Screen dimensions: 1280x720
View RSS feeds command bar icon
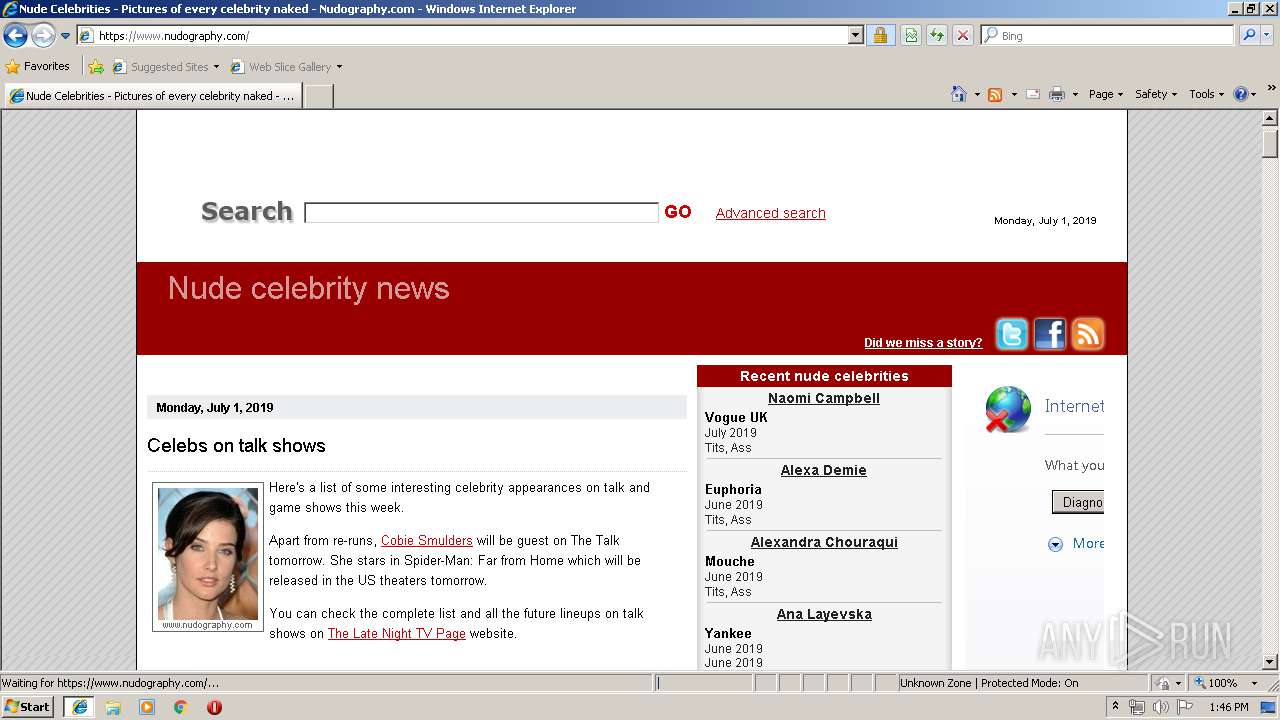coord(995,94)
